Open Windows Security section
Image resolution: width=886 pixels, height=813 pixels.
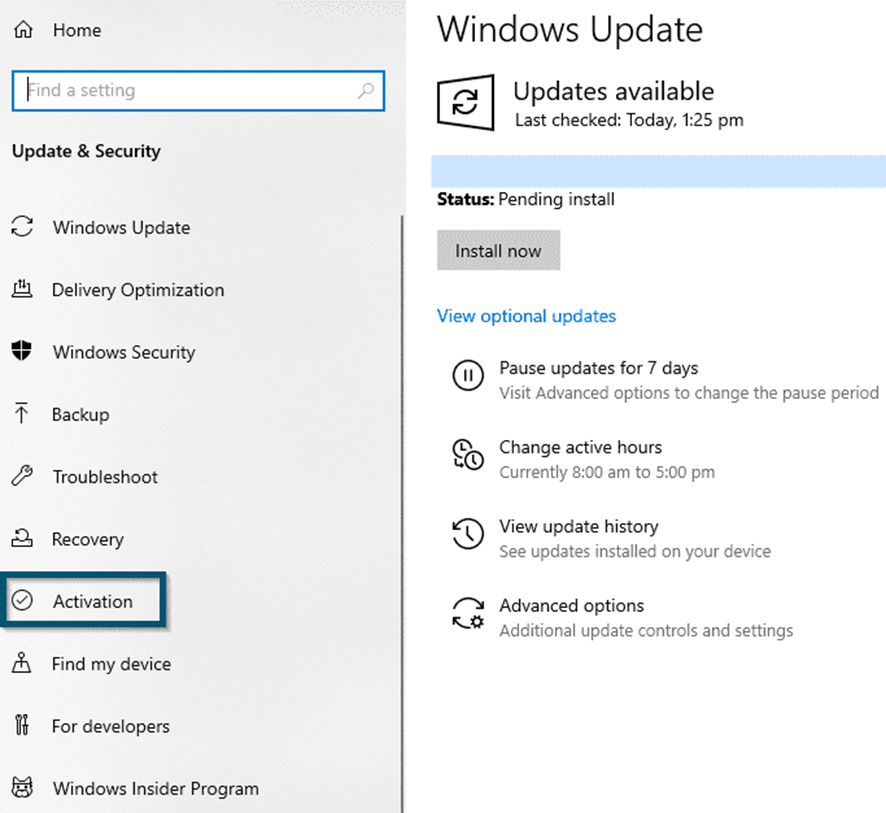(124, 352)
